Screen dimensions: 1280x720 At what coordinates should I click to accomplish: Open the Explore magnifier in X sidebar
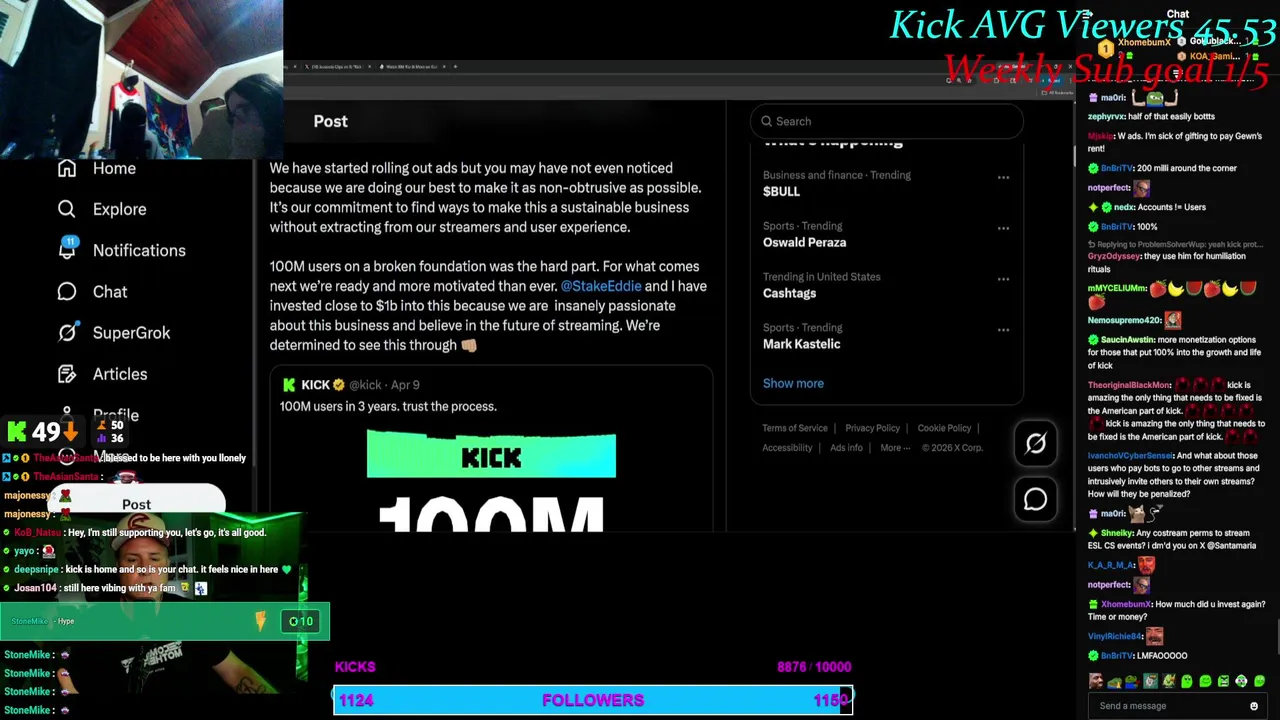[66, 209]
